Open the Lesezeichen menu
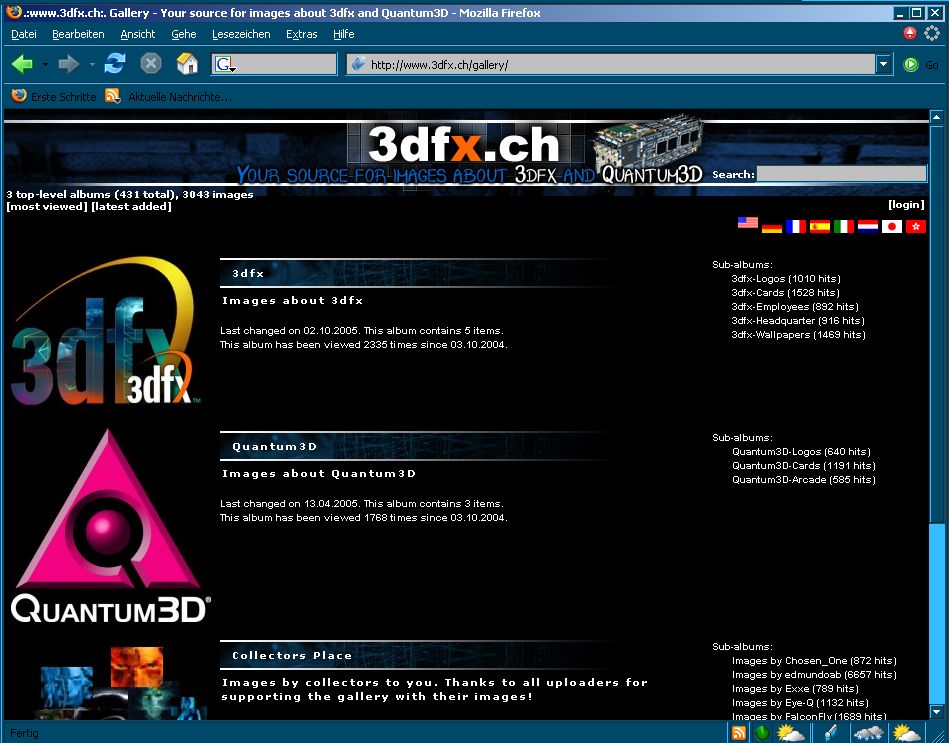 click(x=241, y=34)
